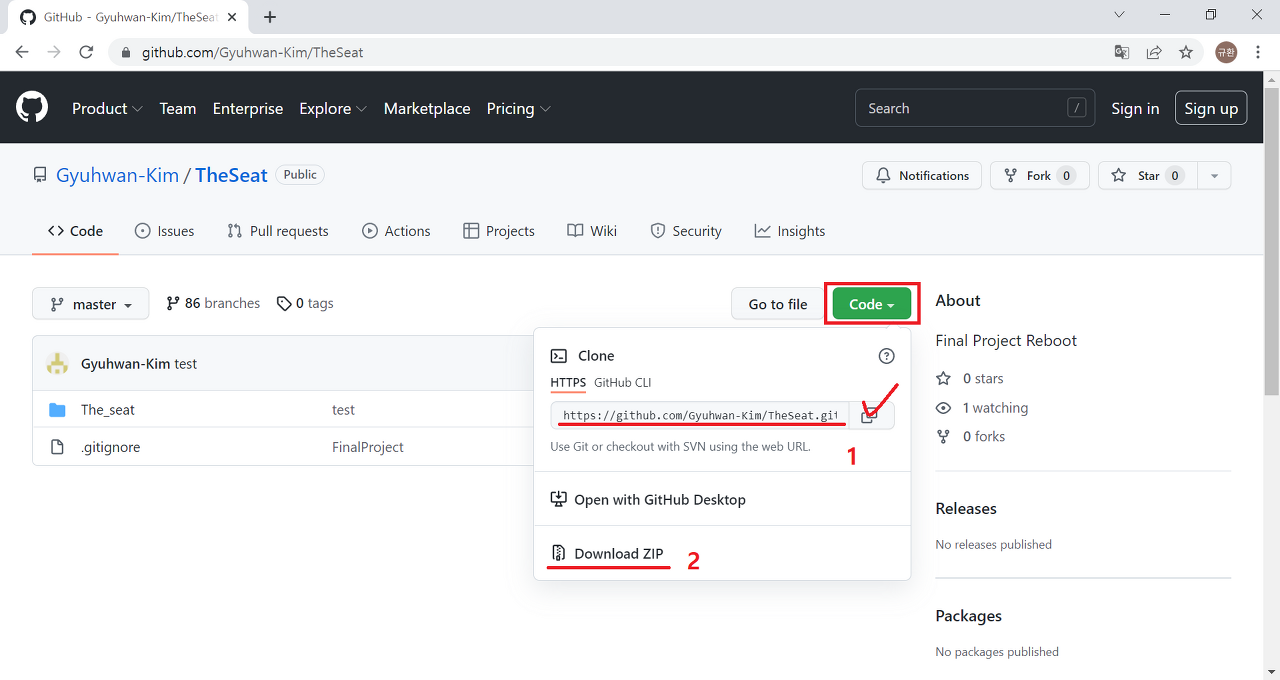This screenshot has width=1280, height=680.
Task: Open the 0 stars link in About
Action: click(970, 379)
